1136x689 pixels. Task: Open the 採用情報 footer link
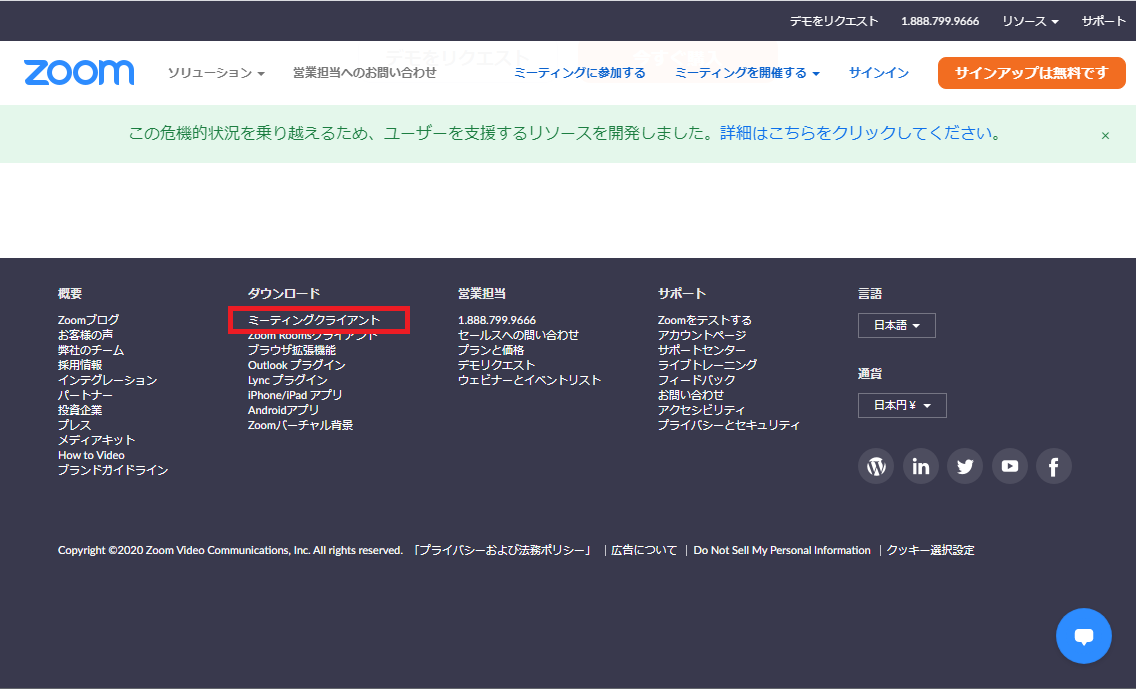pos(80,365)
